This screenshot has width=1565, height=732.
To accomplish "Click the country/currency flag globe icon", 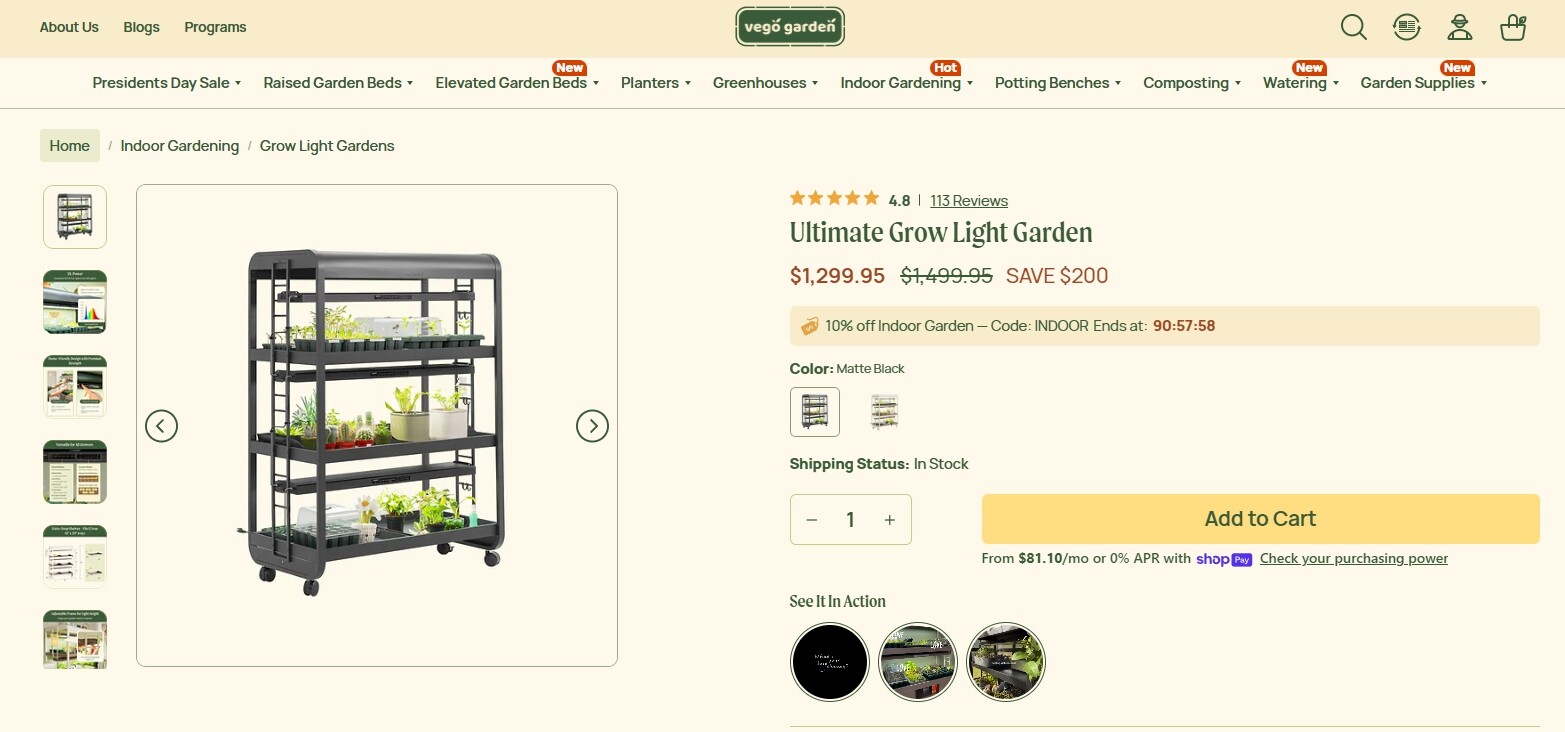I will tap(1407, 27).
